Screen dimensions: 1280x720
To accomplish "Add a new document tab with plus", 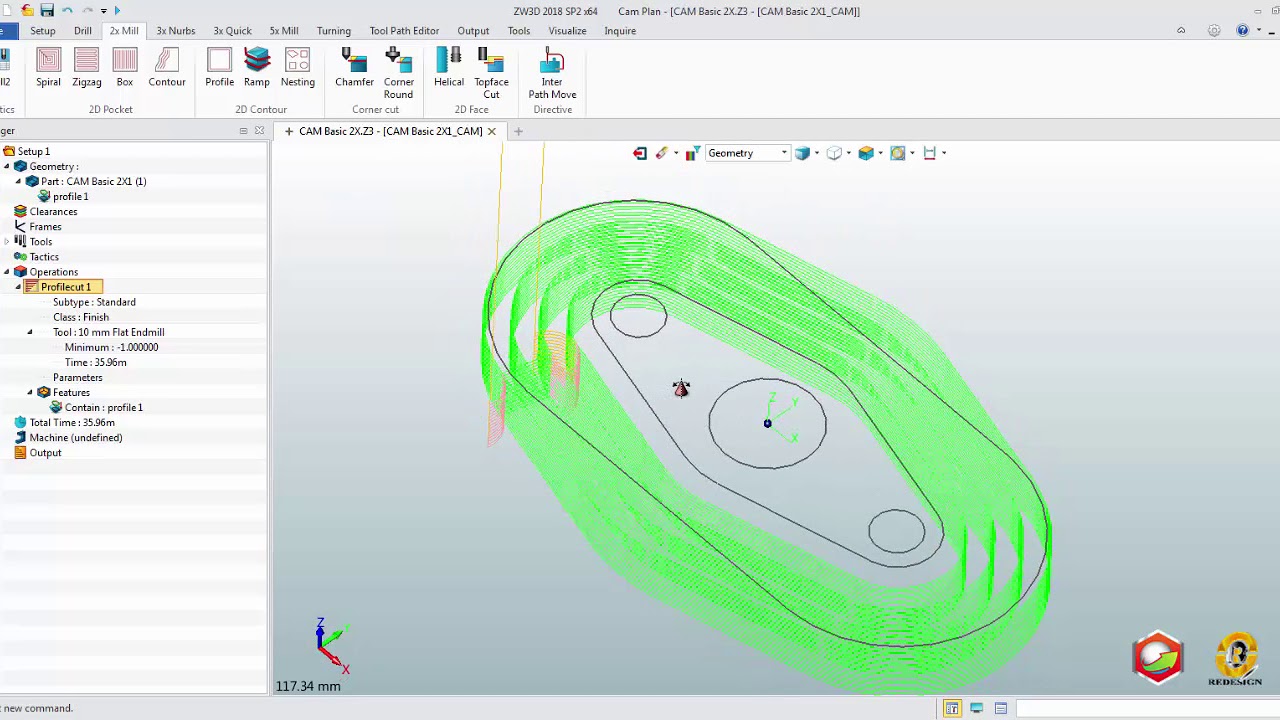I will (518, 131).
